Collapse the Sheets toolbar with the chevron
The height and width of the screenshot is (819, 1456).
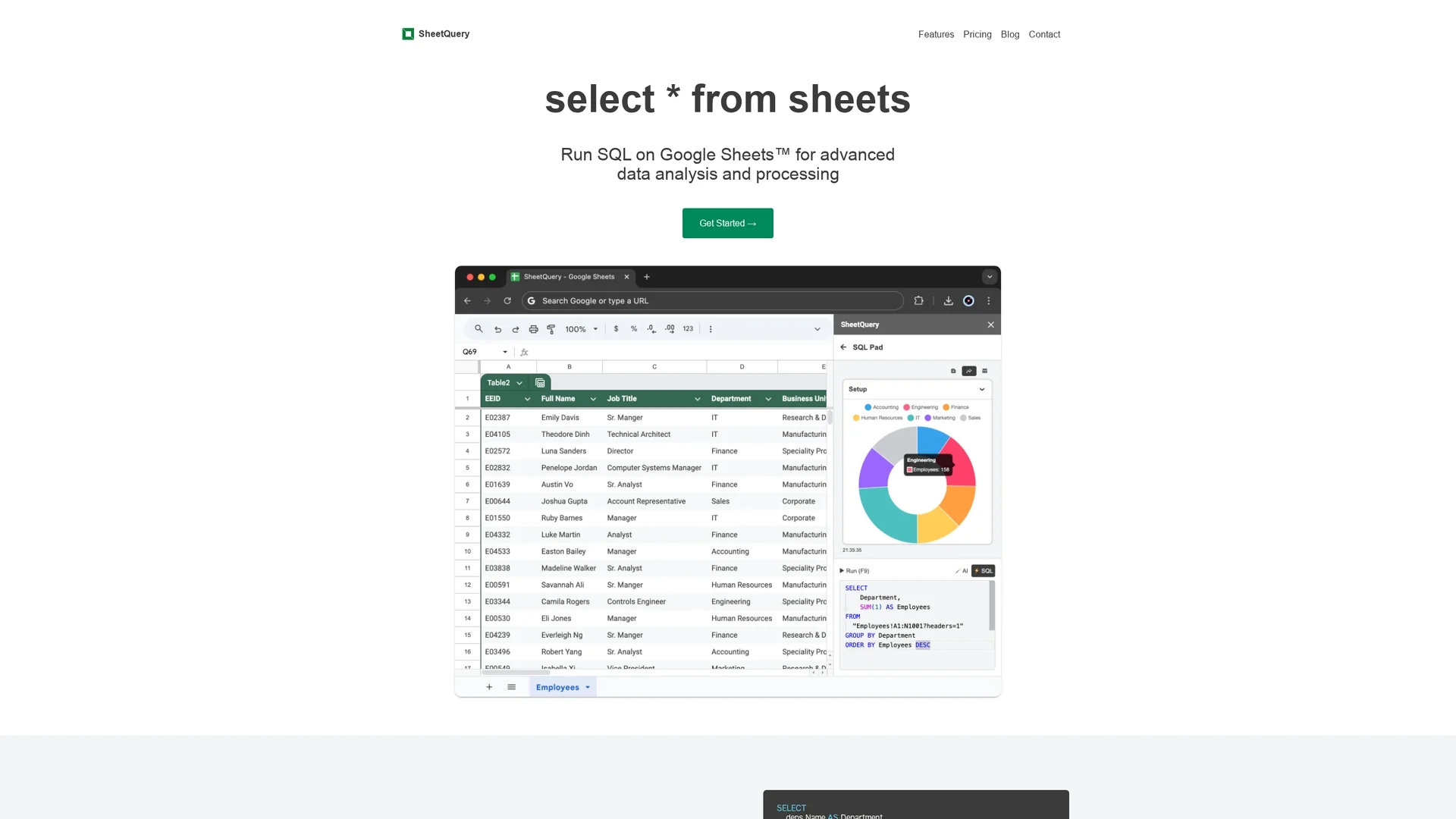pos(817,329)
